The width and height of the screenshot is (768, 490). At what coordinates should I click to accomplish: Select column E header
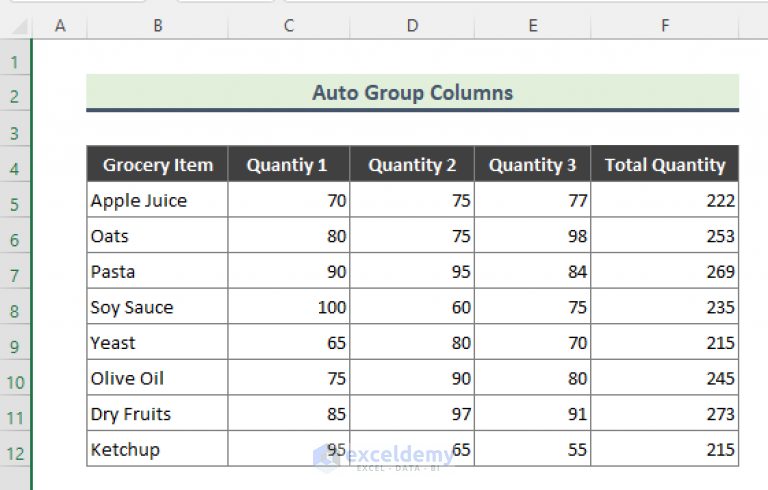pos(533,25)
